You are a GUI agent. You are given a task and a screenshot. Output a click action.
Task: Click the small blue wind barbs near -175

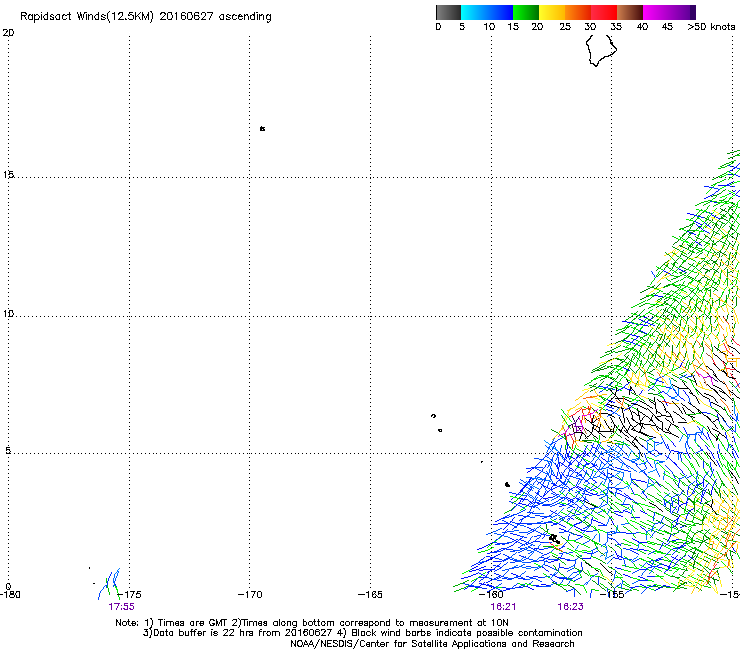tap(109, 583)
